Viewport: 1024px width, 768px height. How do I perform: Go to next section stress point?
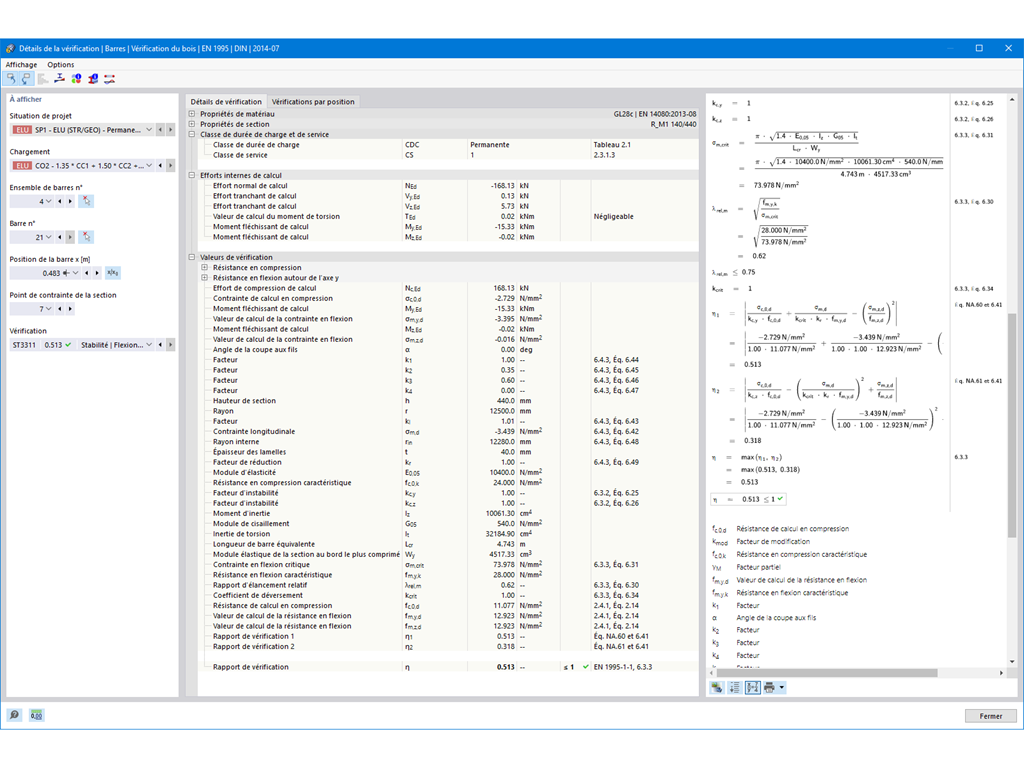coord(70,309)
